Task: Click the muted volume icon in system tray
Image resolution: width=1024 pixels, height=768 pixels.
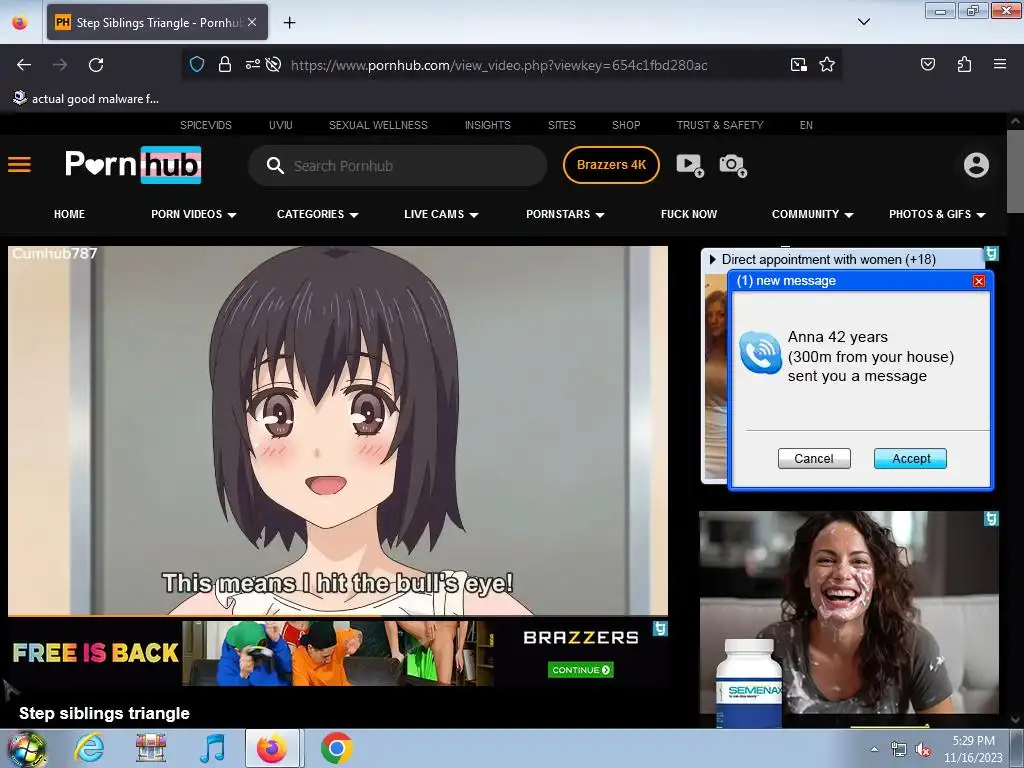Action: click(923, 750)
